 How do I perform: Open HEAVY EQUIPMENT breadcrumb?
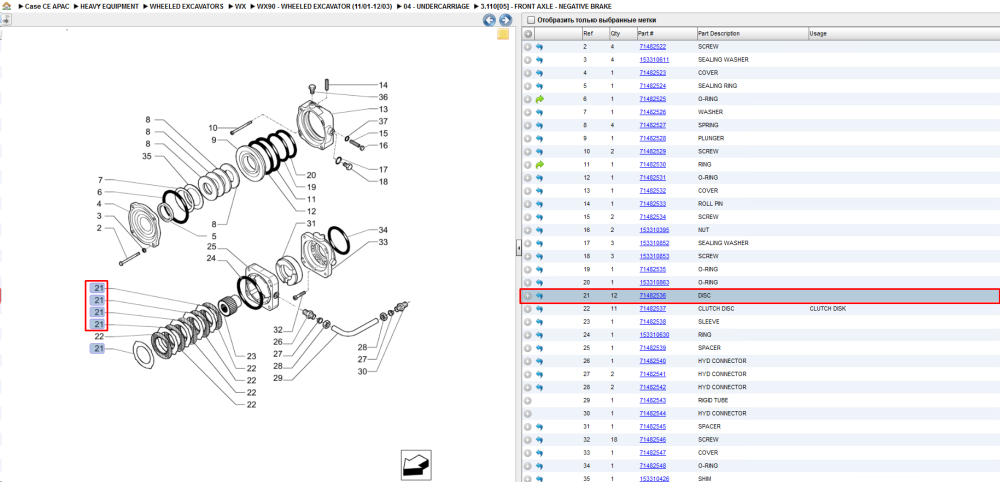pos(109,6)
